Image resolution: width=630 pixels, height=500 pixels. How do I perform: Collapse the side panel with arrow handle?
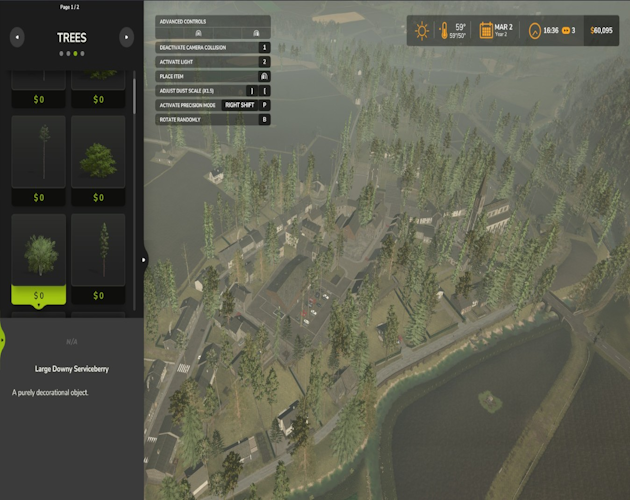tap(143, 260)
